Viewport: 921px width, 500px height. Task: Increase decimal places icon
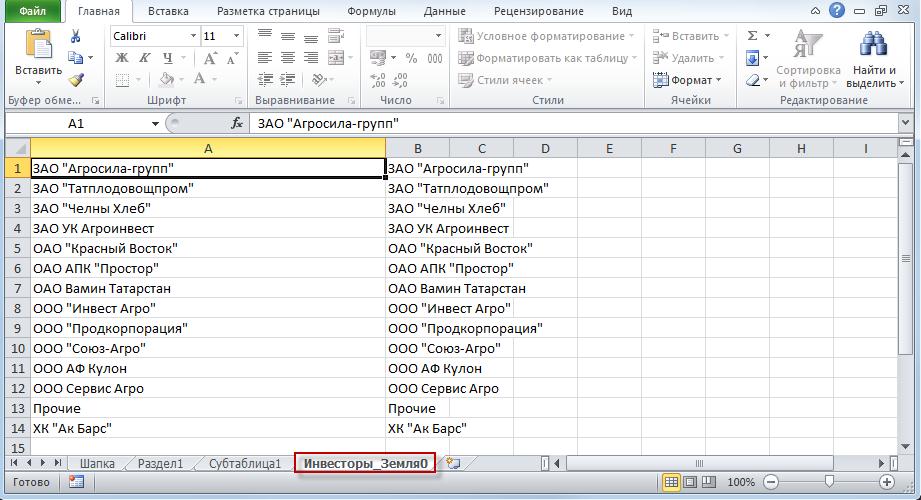(x=378, y=80)
